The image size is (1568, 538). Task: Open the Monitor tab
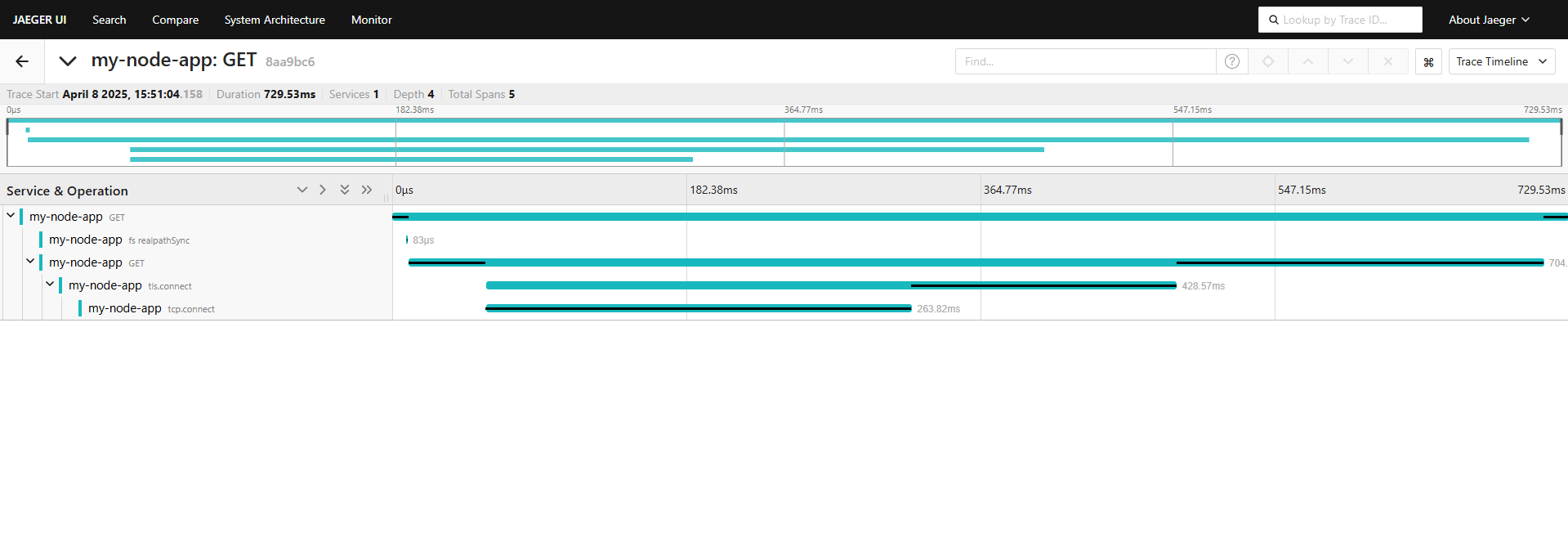tap(371, 20)
